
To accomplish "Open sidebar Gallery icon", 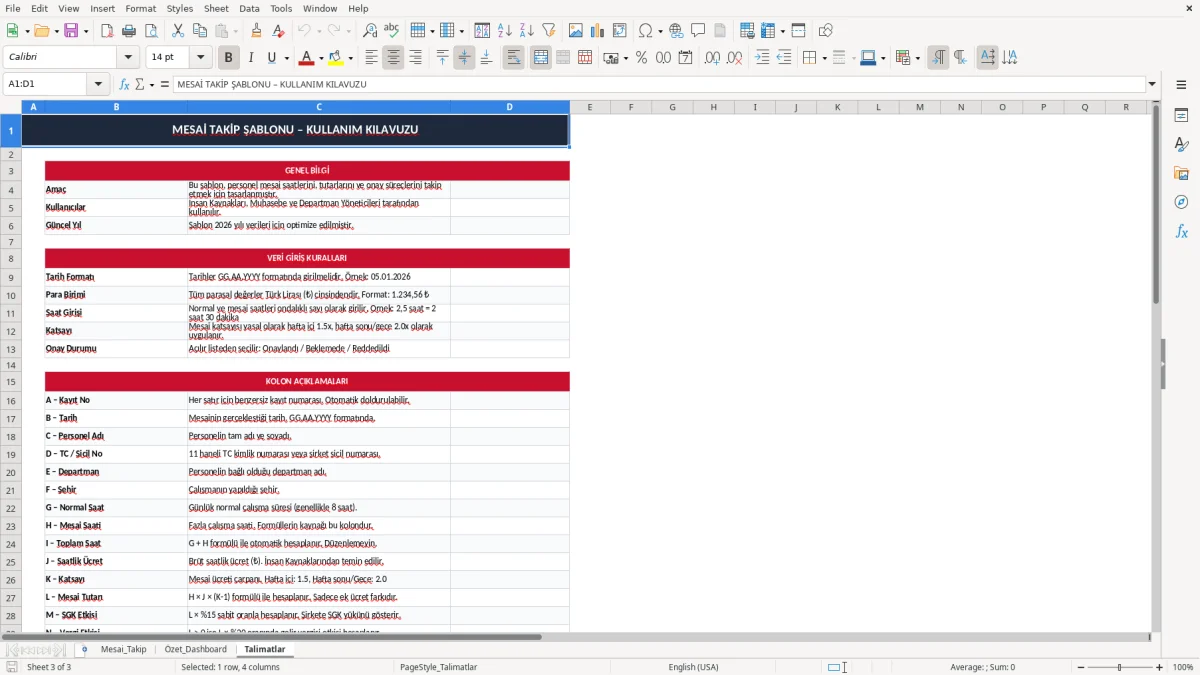I will point(1181,174).
